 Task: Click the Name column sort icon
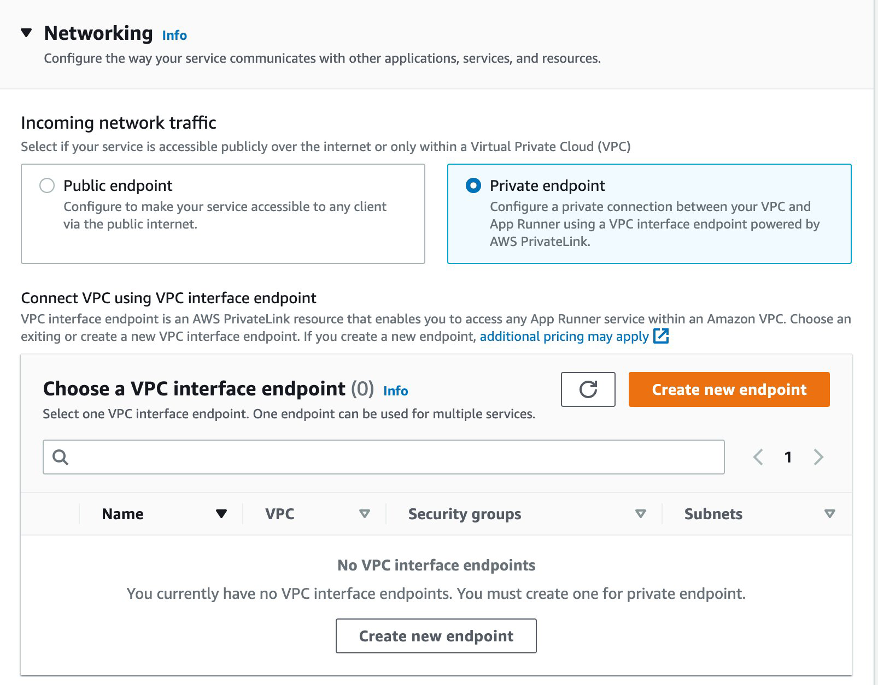(x=221, y=513)
